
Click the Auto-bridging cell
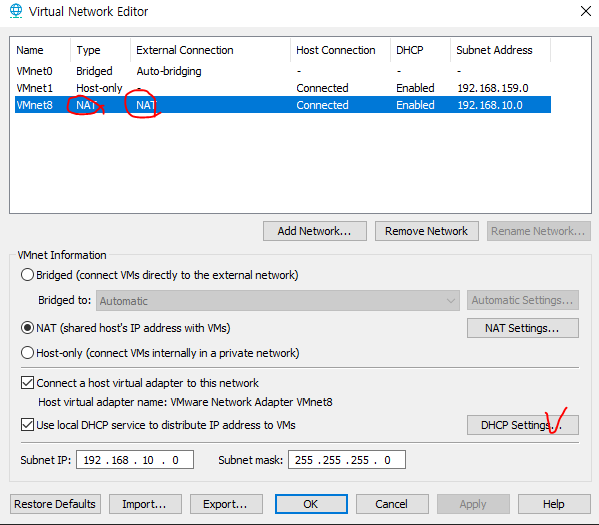(169, 71)
